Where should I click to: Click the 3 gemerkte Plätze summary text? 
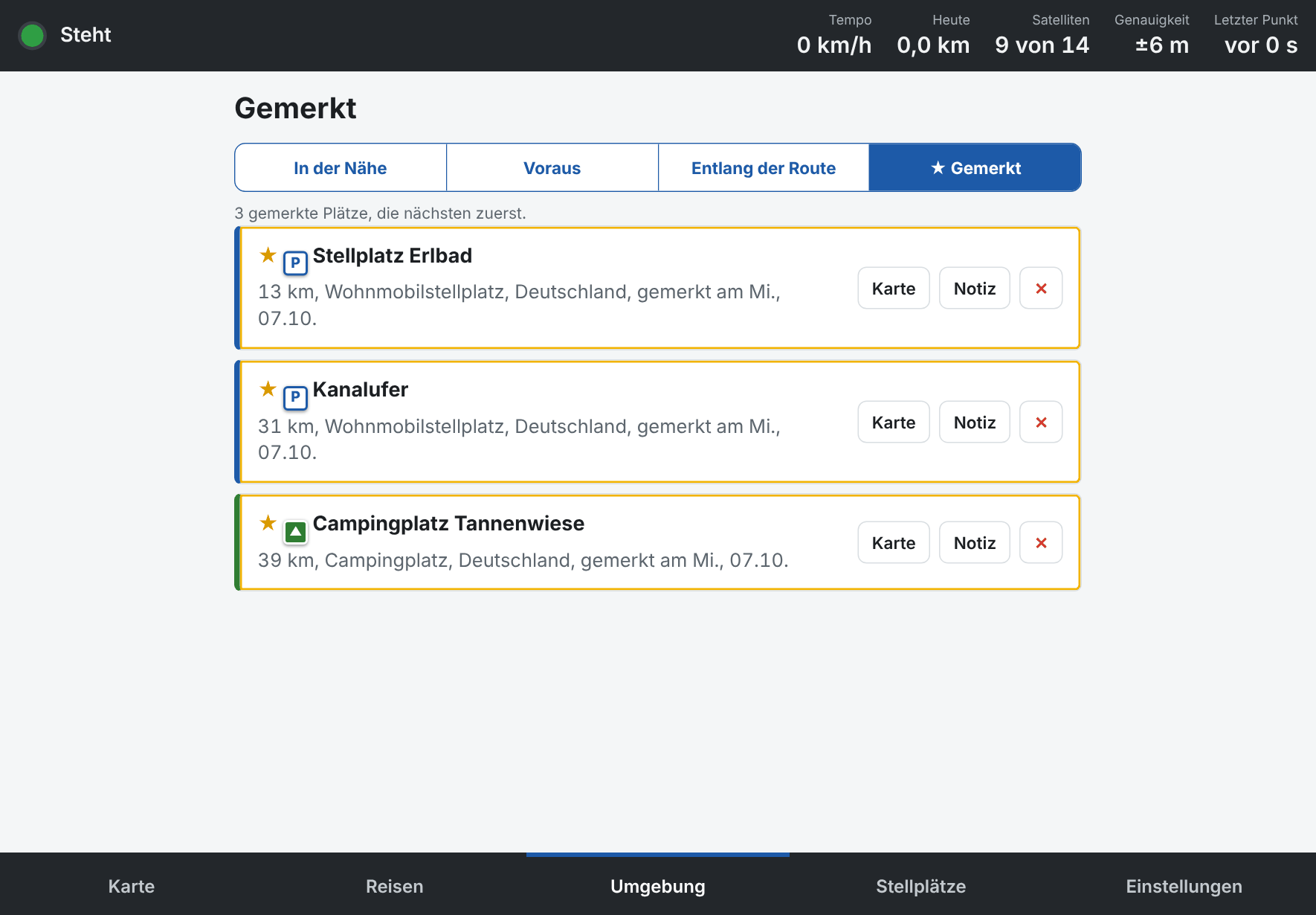click(x=380, y=213)
